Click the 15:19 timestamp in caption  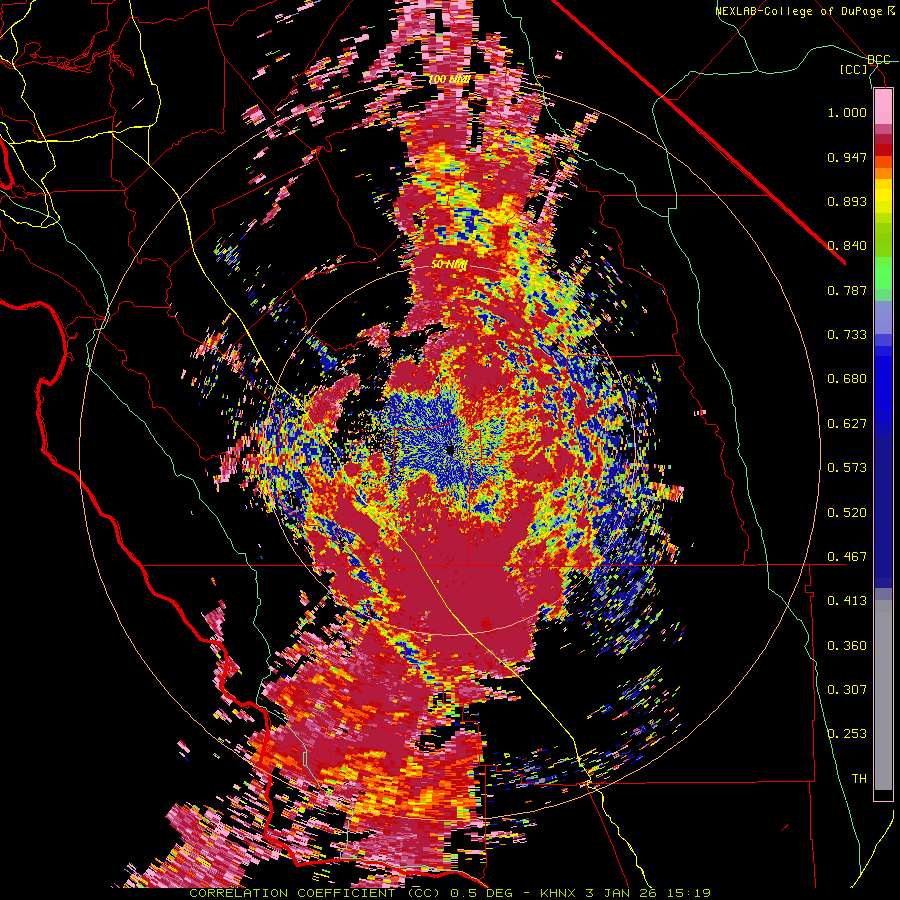point(691,893)
